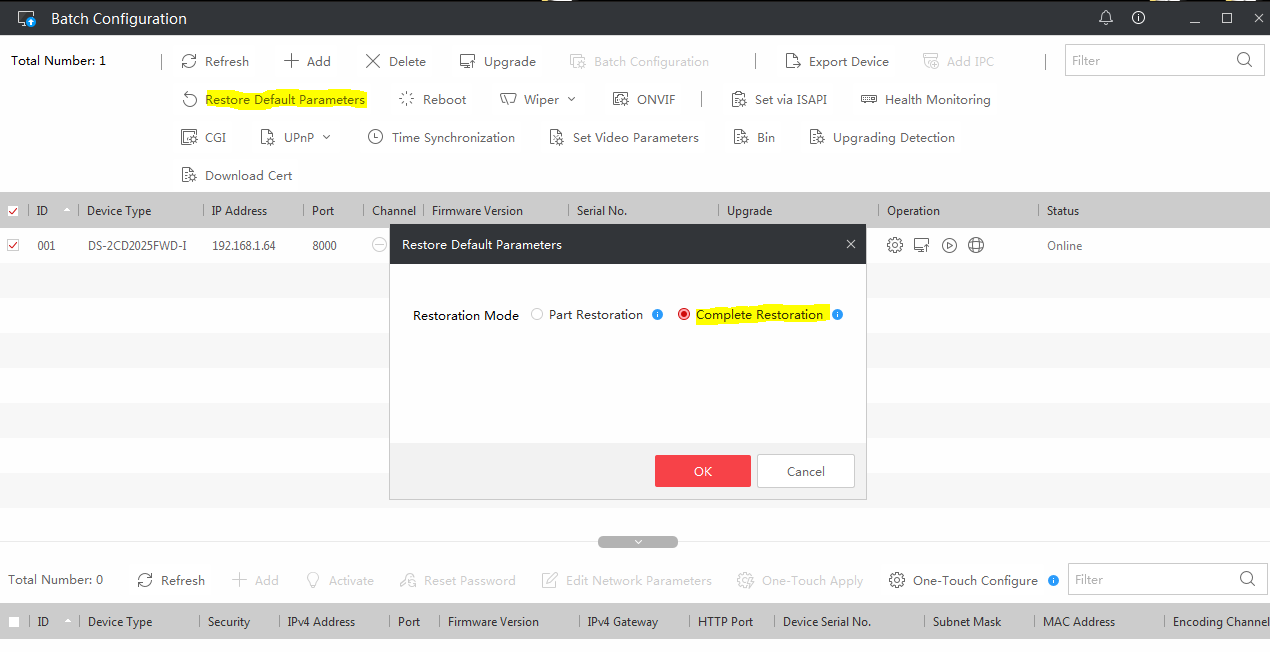1270x652 pixels.
Task: Click the gear settings icon in Operation column
Action: tap(895, 245)
